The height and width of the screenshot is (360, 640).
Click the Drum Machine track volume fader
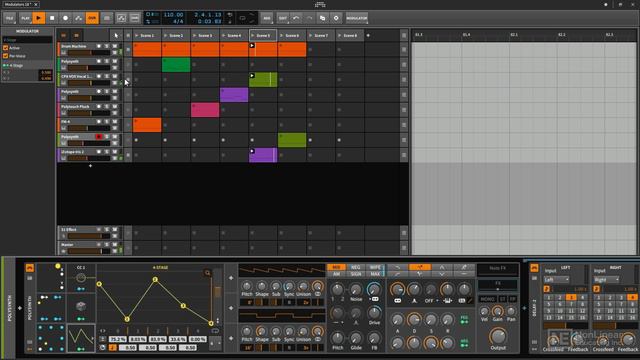pyautogui.click(x=89, y=53)
